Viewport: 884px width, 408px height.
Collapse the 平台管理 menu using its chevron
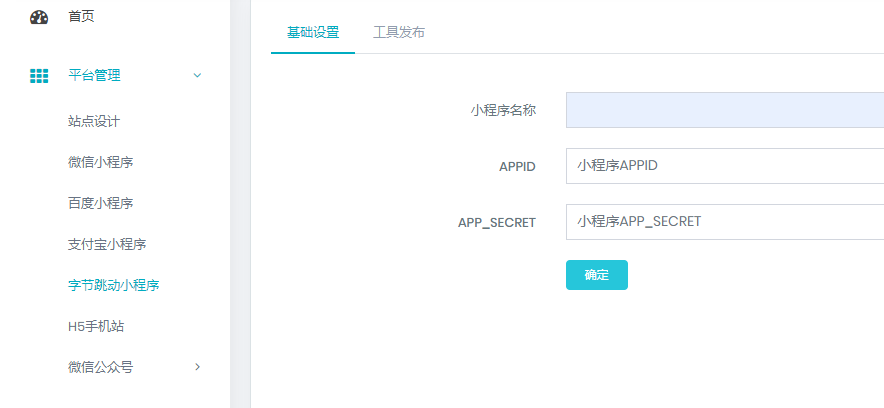pyautogui.click(x=197, y=76)
